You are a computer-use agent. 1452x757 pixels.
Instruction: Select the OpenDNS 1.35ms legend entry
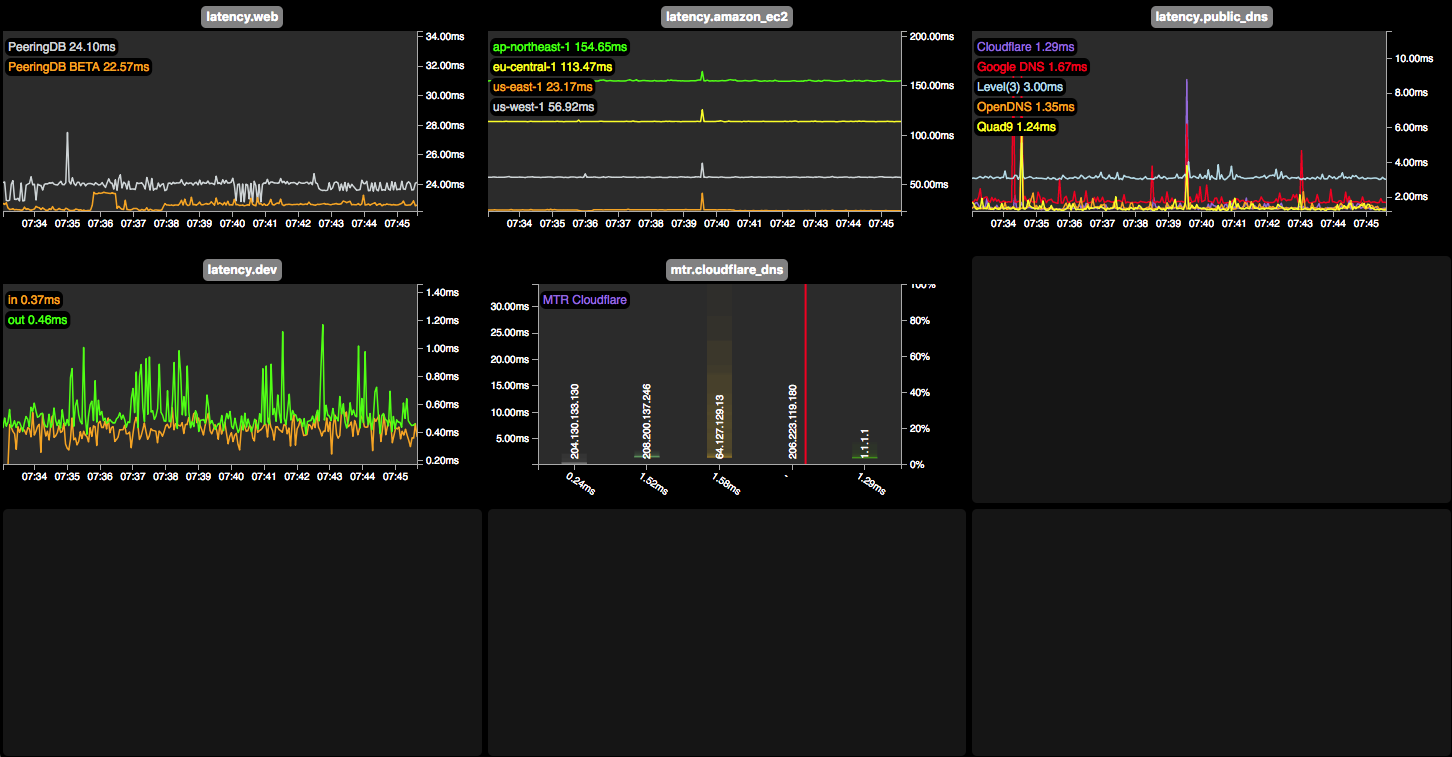pos(1024,107)
